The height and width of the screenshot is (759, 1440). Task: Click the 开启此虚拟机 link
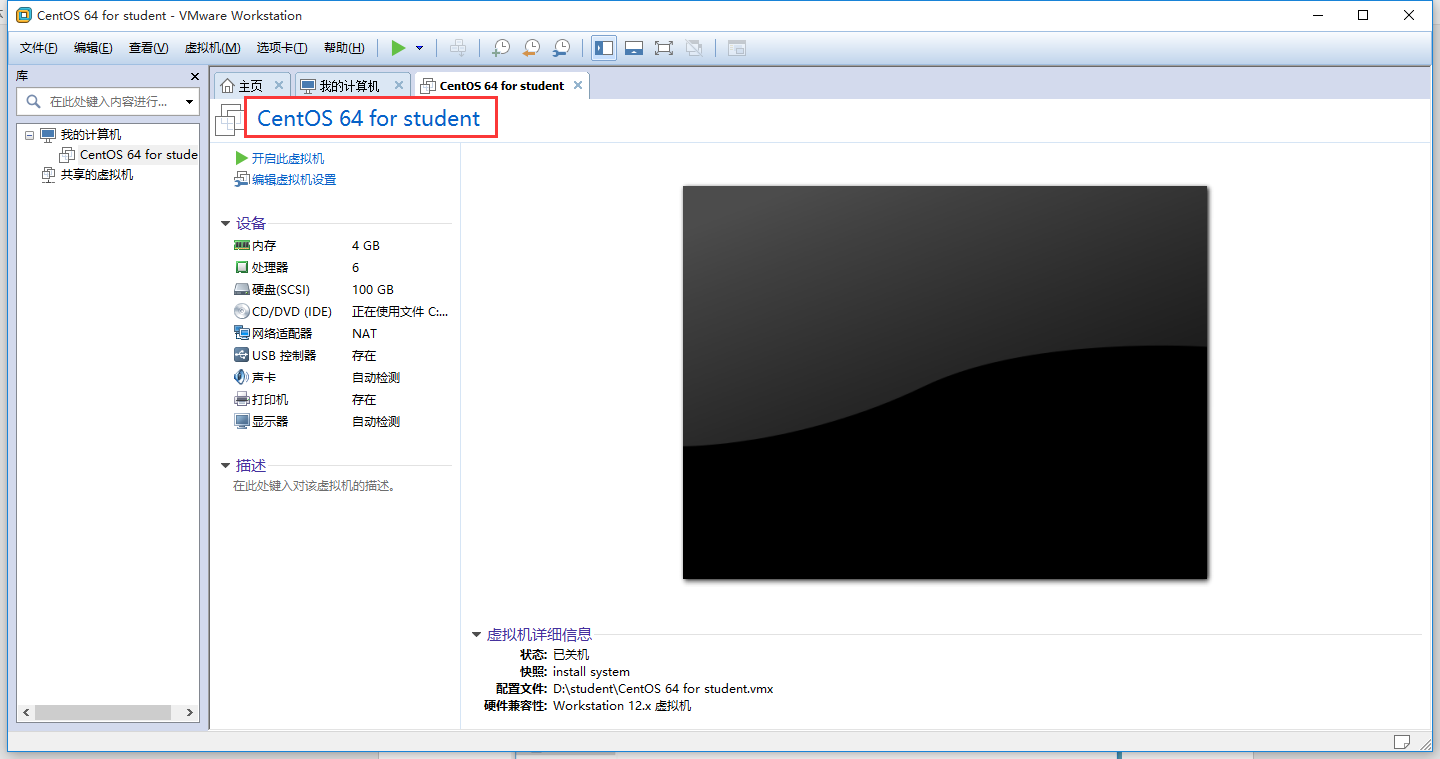point(287,159)
